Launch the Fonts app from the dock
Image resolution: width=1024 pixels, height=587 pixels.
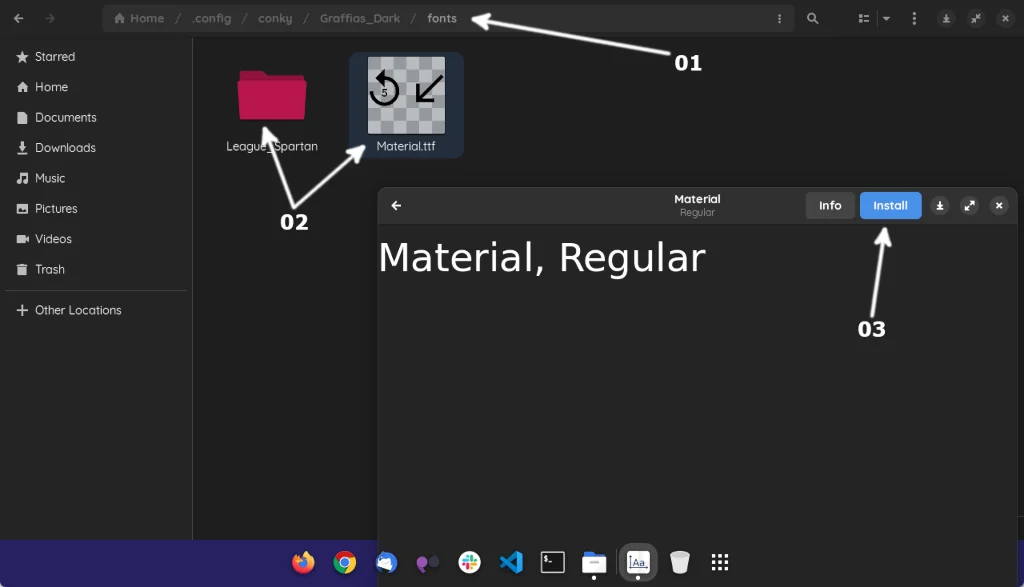(637, 562)
